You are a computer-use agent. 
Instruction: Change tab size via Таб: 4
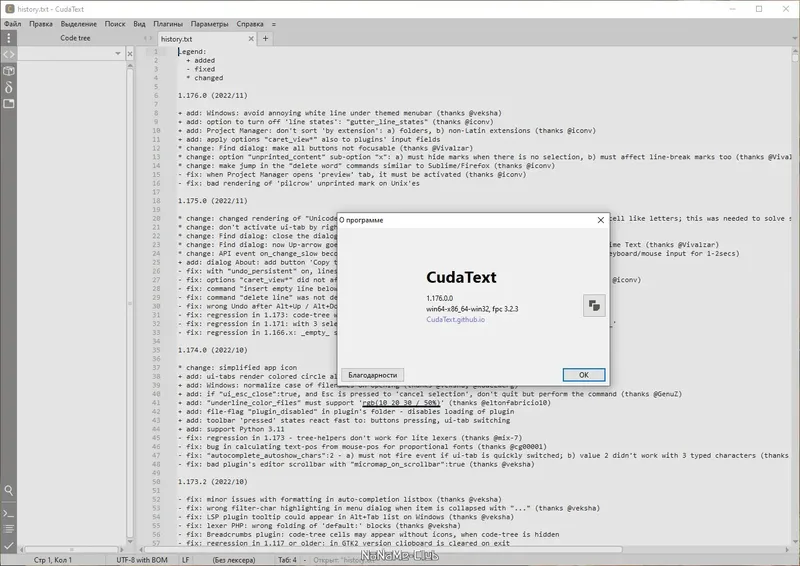pos(287,560)
